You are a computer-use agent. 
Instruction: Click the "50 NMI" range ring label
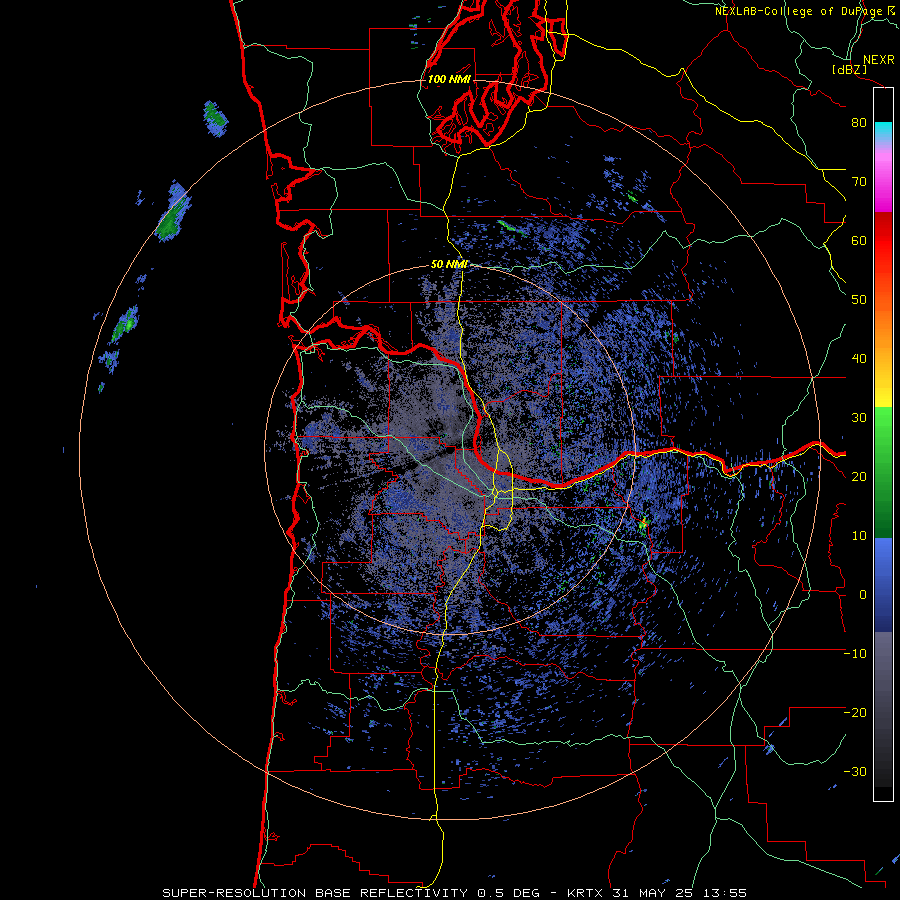[449, 265]
